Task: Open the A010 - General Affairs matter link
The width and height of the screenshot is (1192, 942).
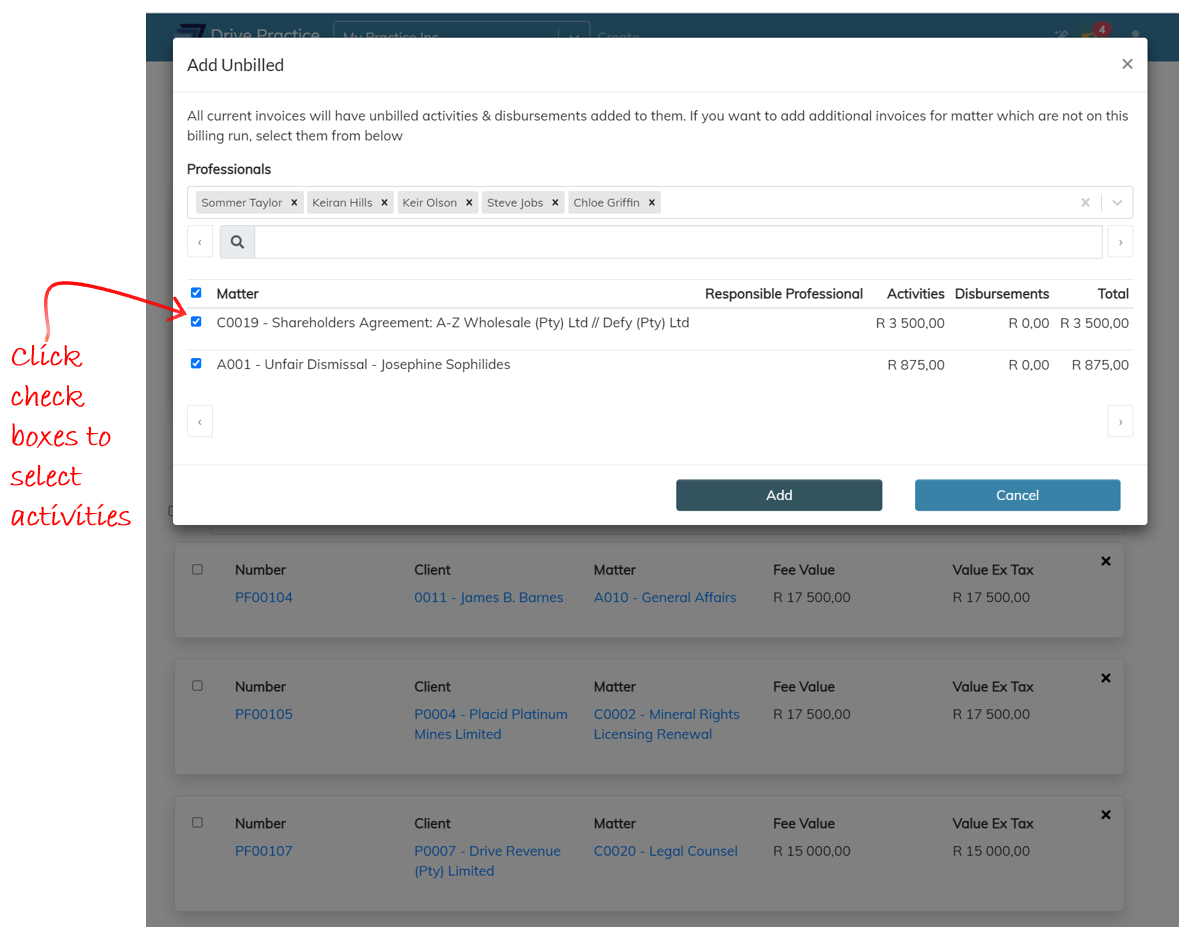Action: (x=664, y=598)
